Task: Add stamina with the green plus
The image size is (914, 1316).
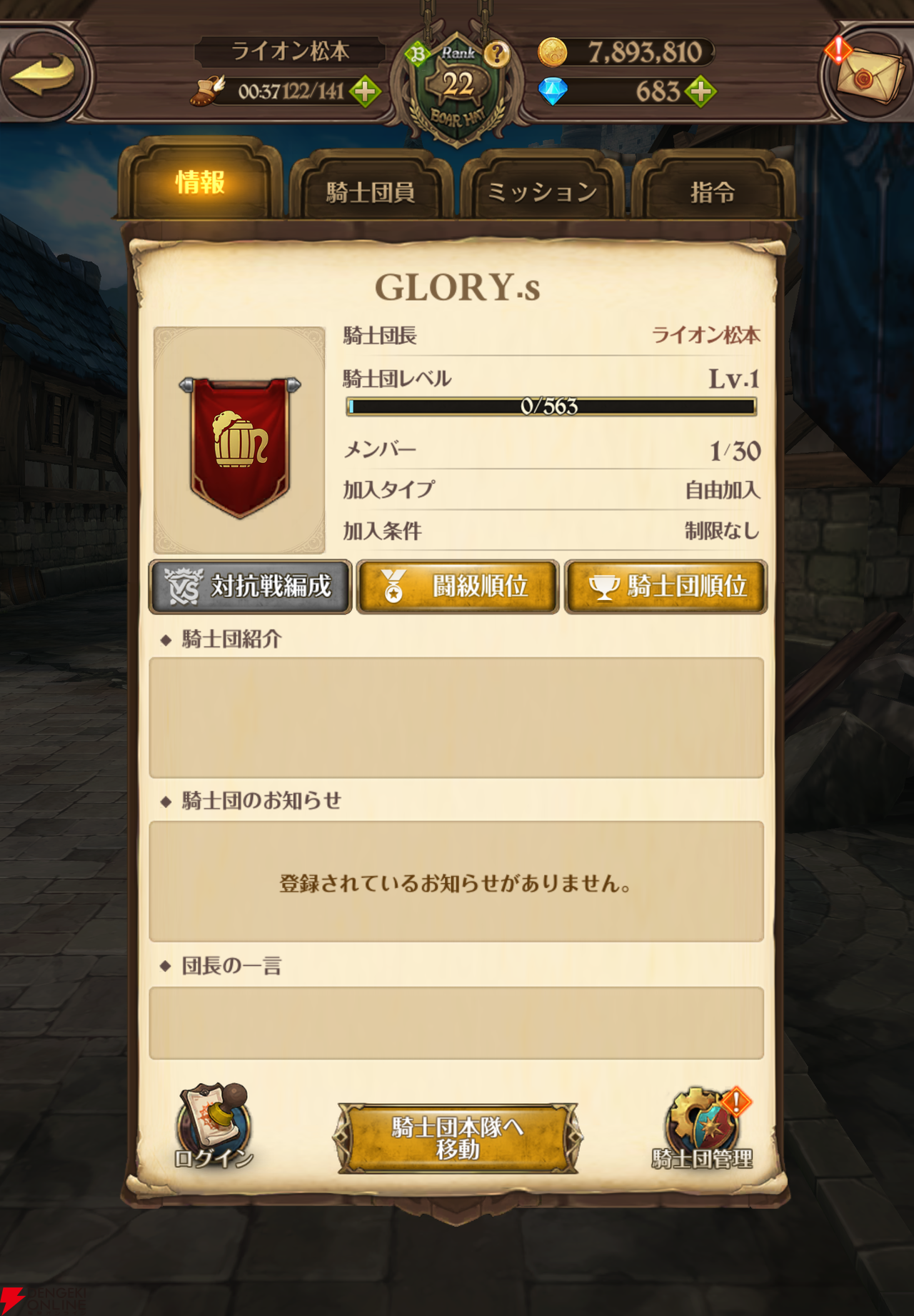Action: tap(366, 92)
